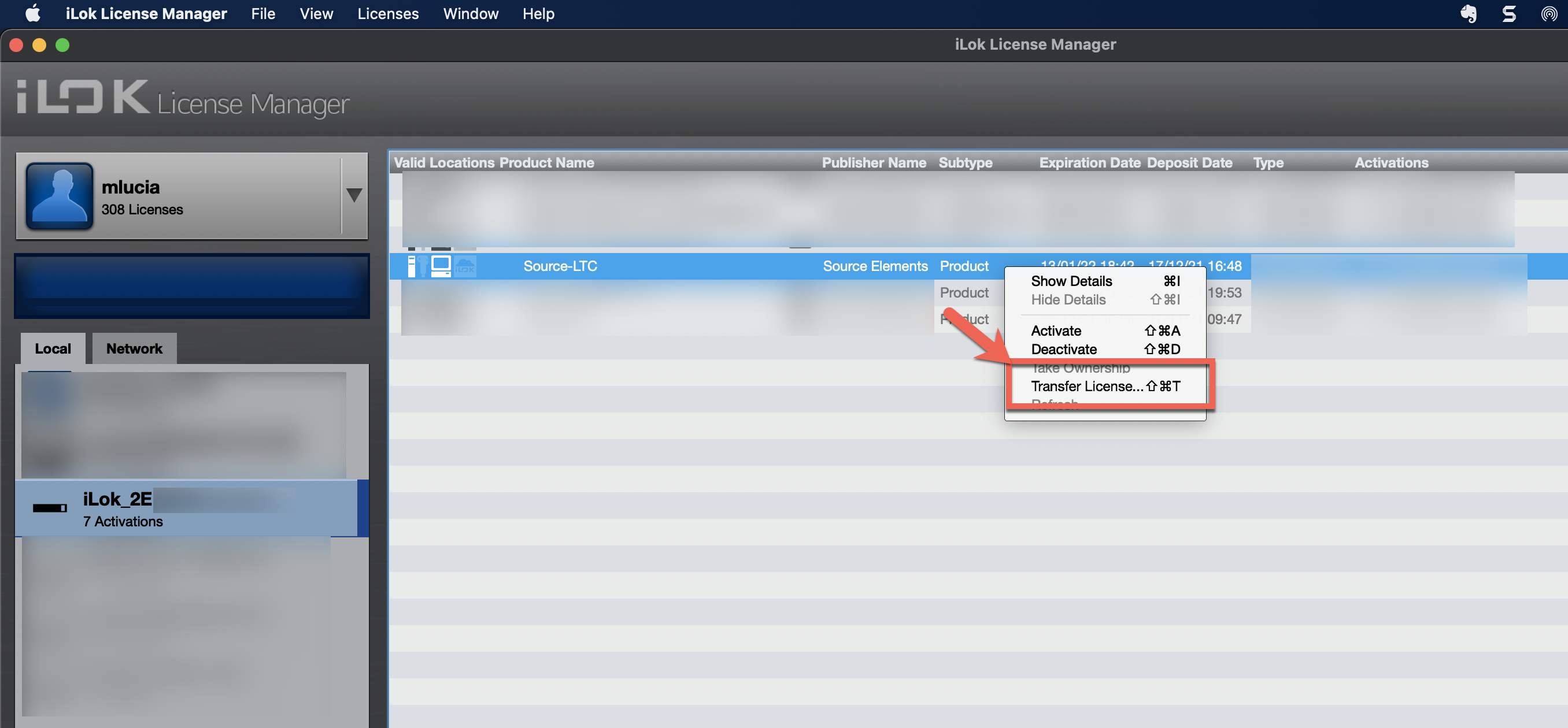This screenshot has height=728, width=1568.
Task: Click the iLok Cloud location icon in Source-LTC row
Action: (x=465, y=266)
